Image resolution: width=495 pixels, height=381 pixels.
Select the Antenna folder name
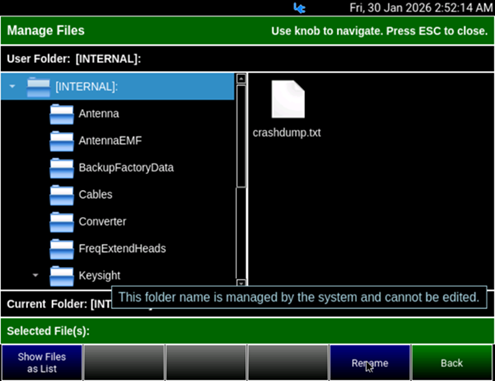pos(99,114)
